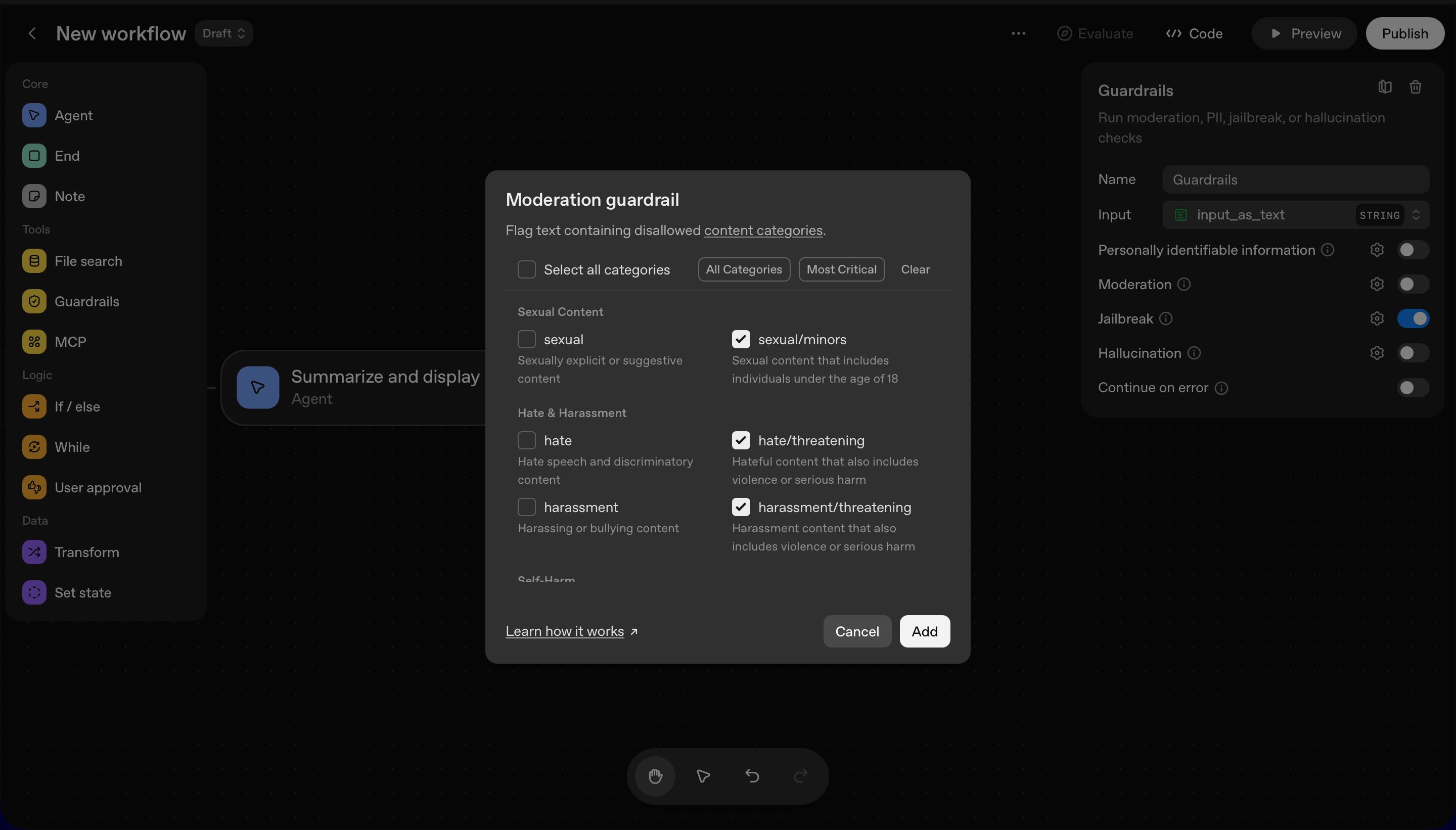The width and height of the screenshot is (1456, 830).
Task: Click the Guardrails trash delete icon
Action: pyautogui.click(x=1415, y=87)
